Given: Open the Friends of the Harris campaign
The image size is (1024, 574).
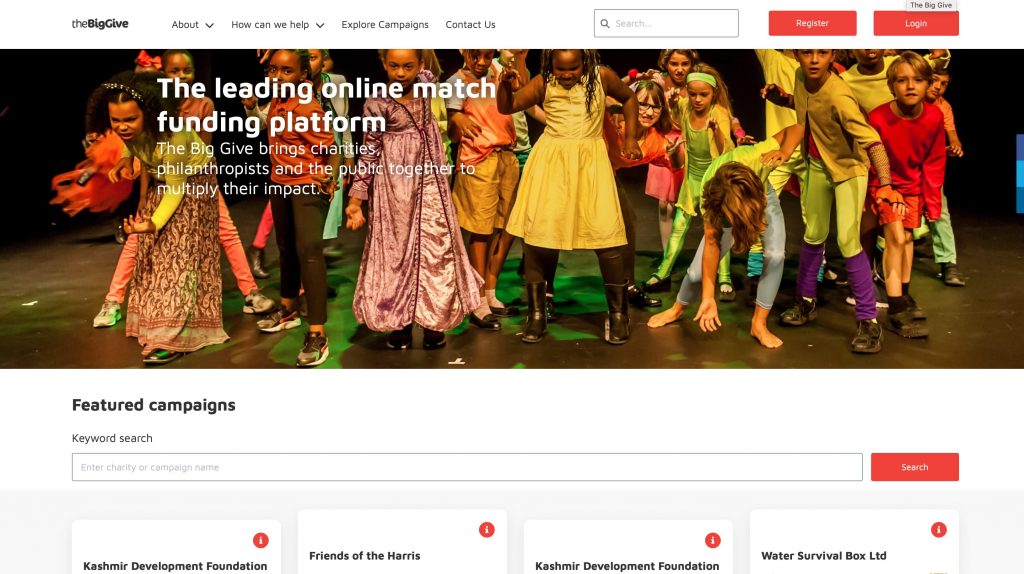Looking at the screenshot, I should coord(365,556).
